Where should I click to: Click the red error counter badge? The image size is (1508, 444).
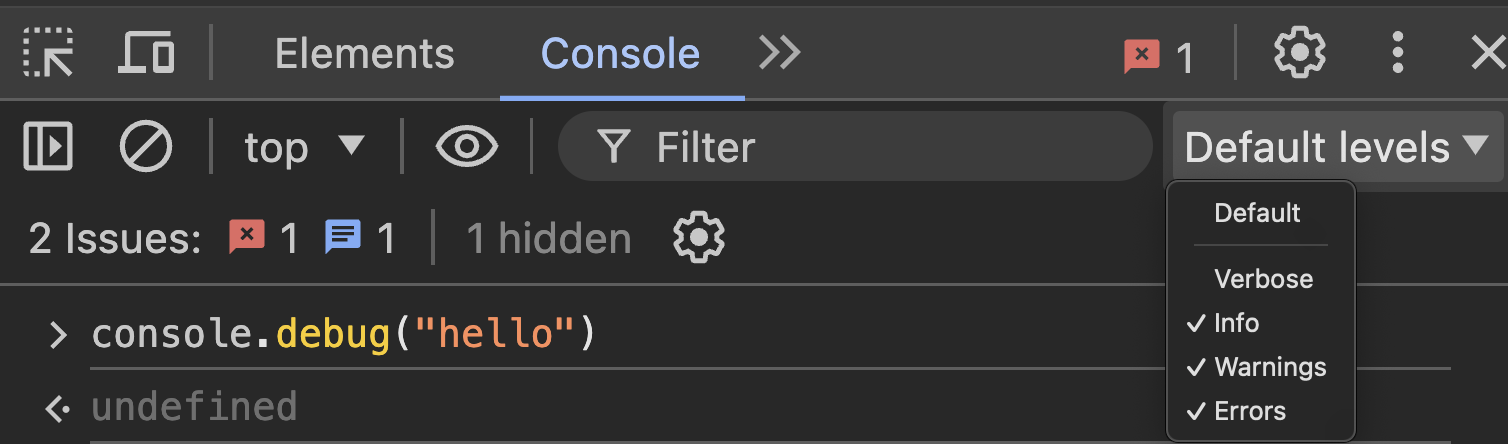click(1159, 57)
